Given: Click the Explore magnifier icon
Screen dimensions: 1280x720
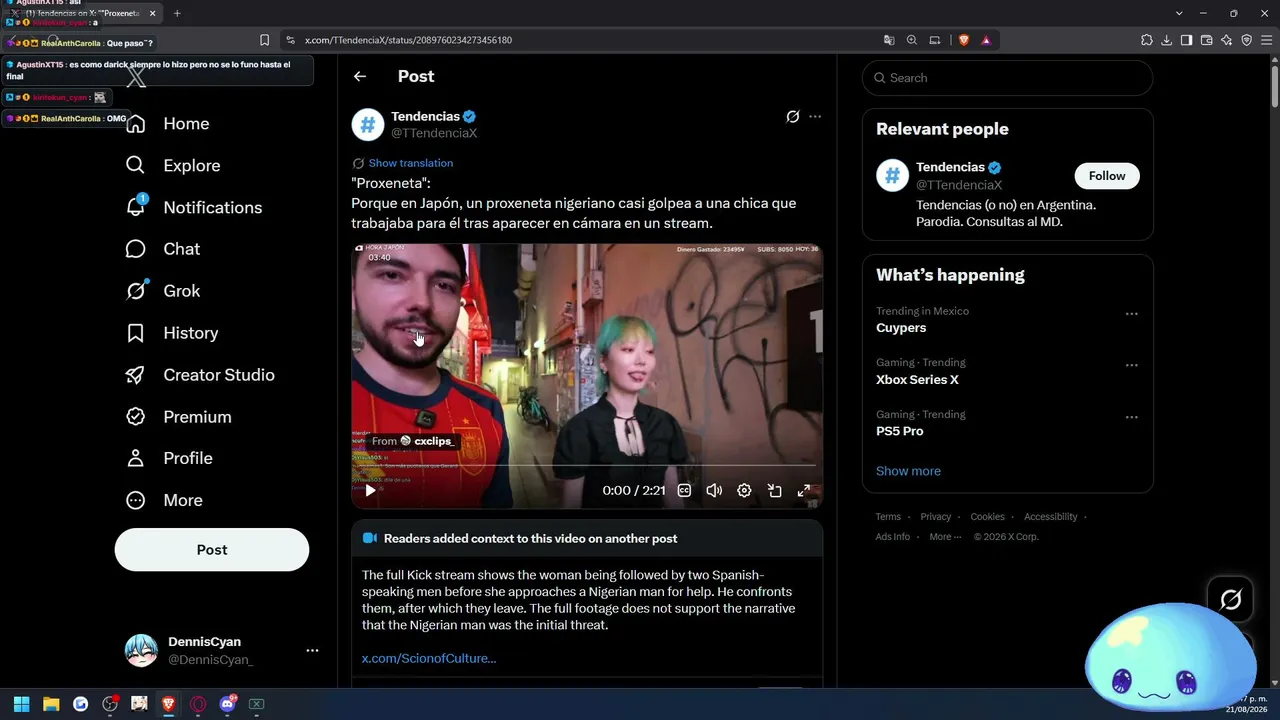Looking at the screenshot, I should 136,166.
